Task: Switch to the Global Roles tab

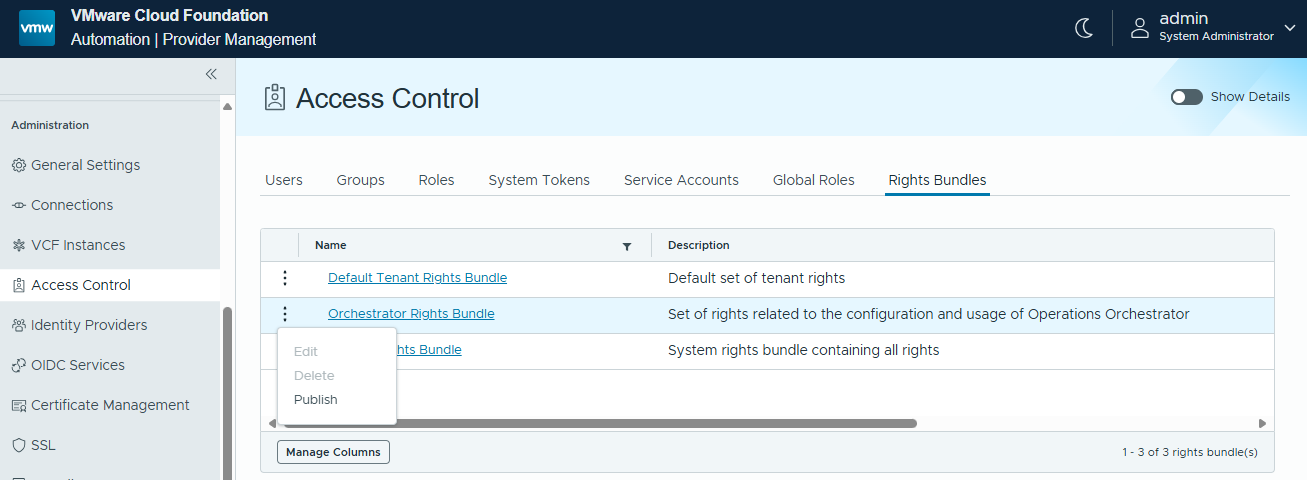Action: tap(814, 180)
